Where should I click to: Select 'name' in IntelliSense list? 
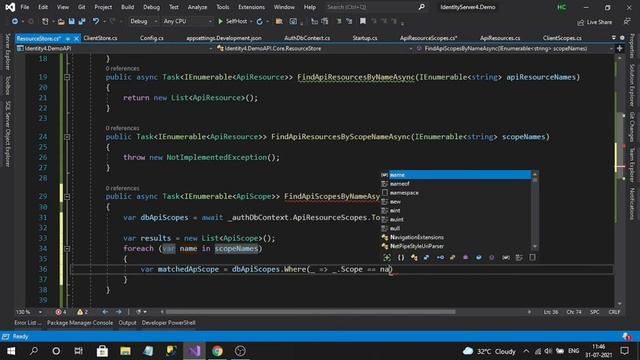tap(456, 175)
